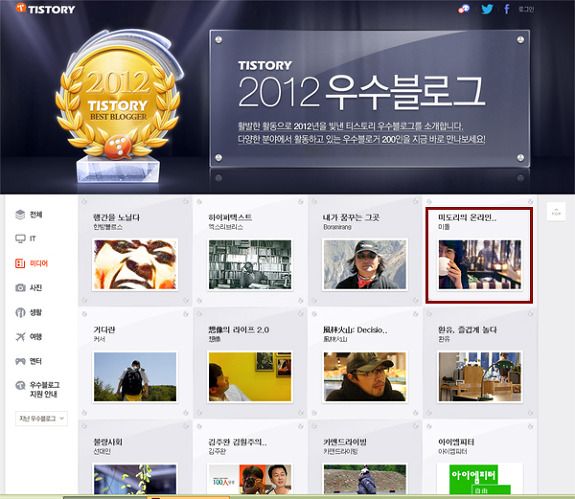
Task: Click the yellow-room thumbnail of 想像의 라이프 2.0
Action: coord(250,377)
